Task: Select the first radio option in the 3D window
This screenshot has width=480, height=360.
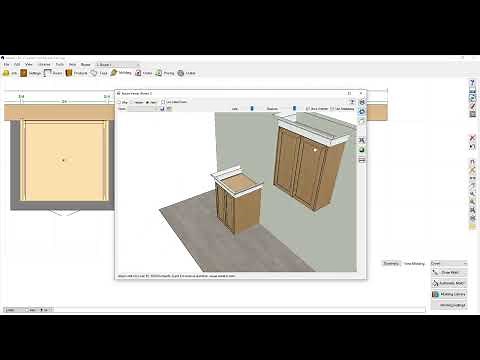Action: coord(120,102)
